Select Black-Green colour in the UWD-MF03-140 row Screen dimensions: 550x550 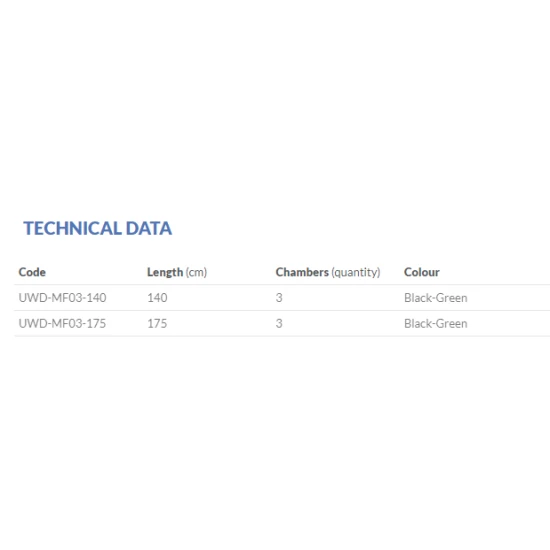pos(436,298)
